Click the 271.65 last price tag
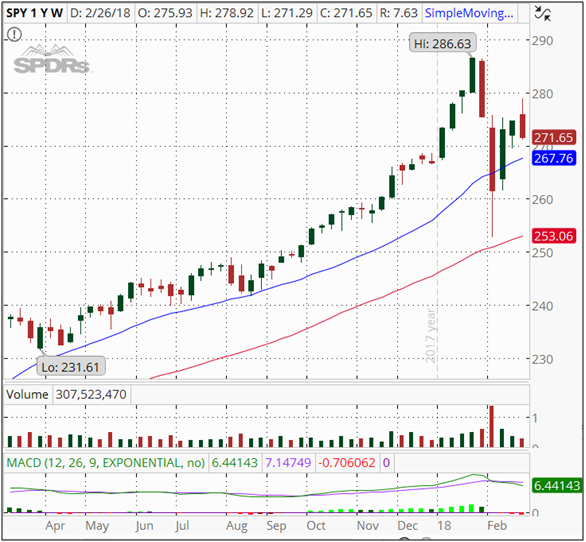Viewport: 586px width, 542px height. pyautogui.click(x=553, y=138)
